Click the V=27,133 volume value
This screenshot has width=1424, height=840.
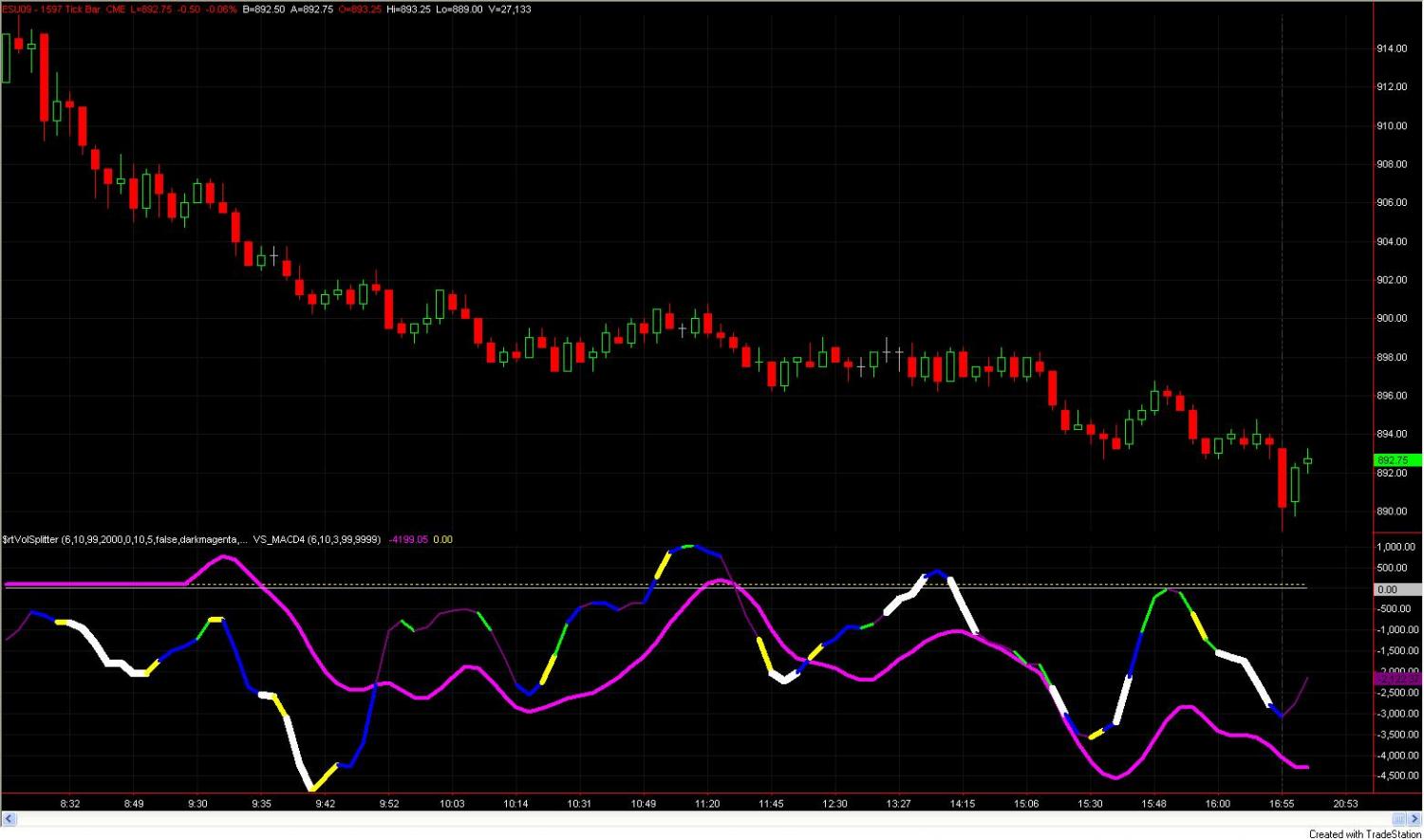(x=510, y=9)
